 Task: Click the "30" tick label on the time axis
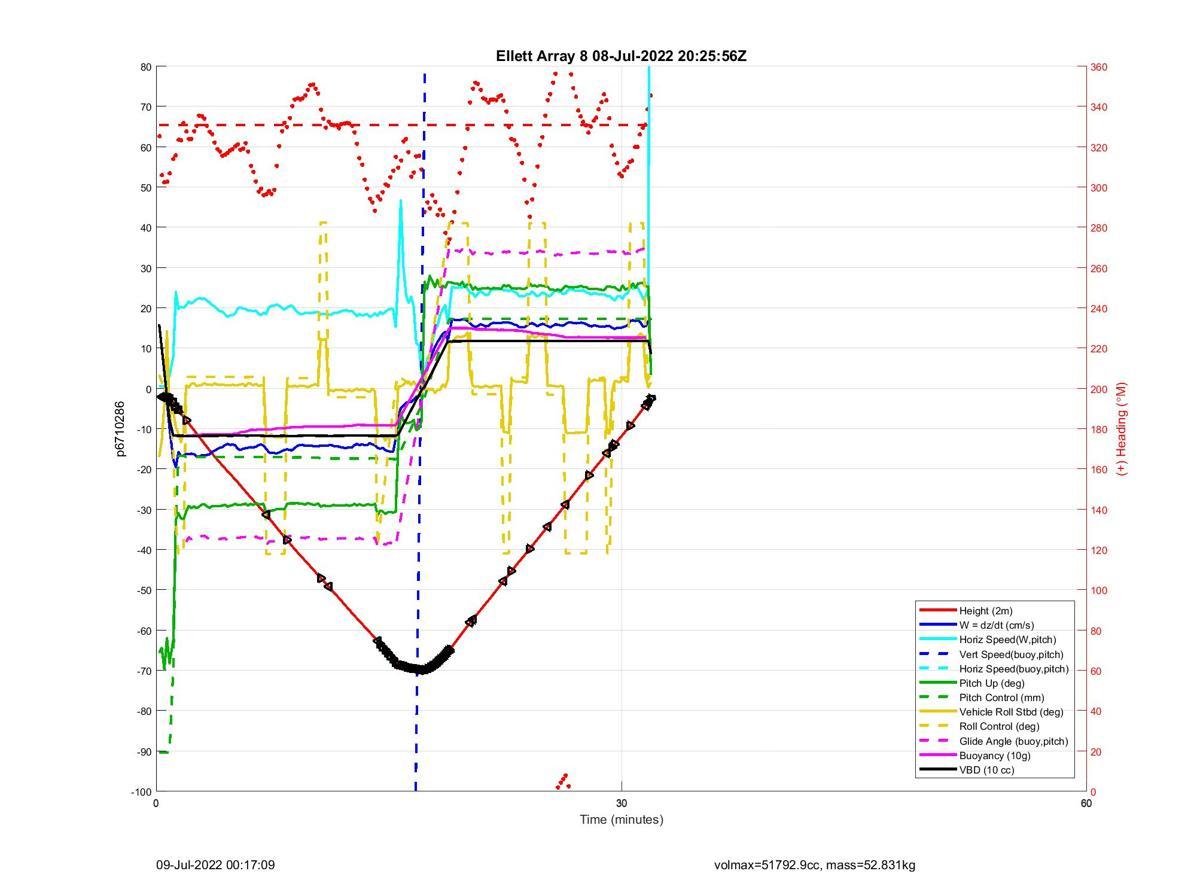coord(621,803)
